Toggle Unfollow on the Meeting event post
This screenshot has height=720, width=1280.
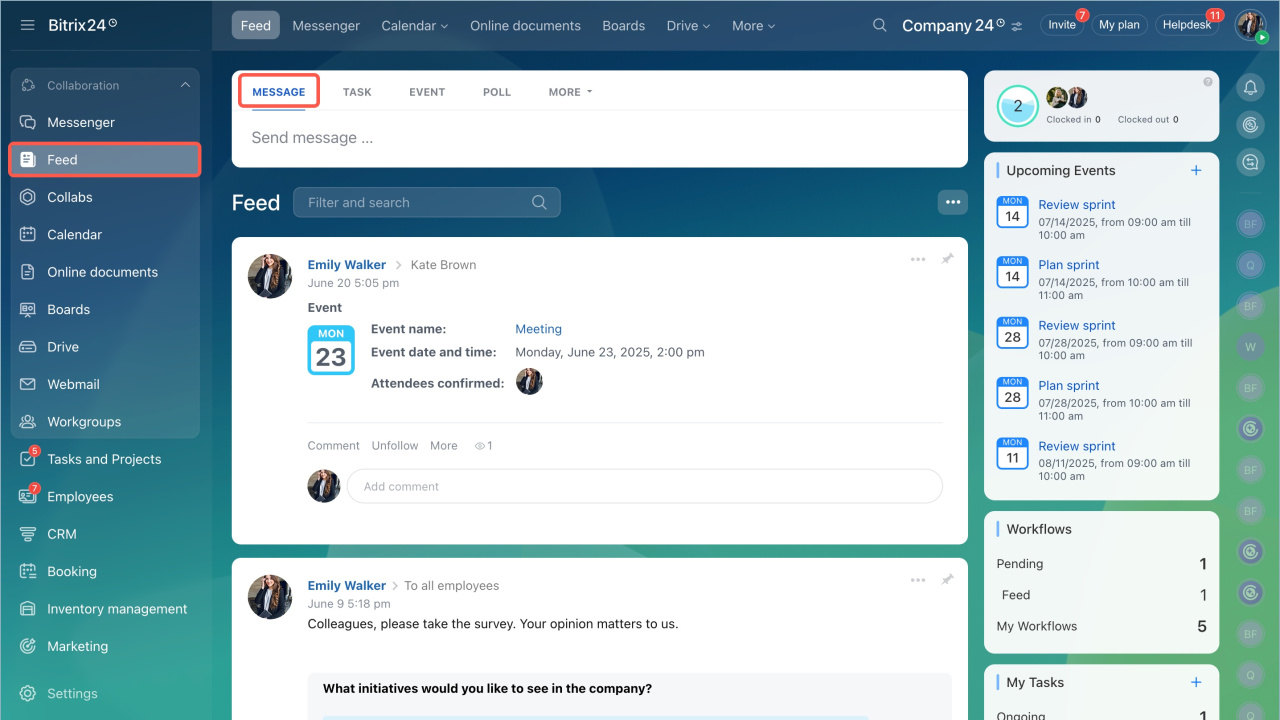(395, 446)
